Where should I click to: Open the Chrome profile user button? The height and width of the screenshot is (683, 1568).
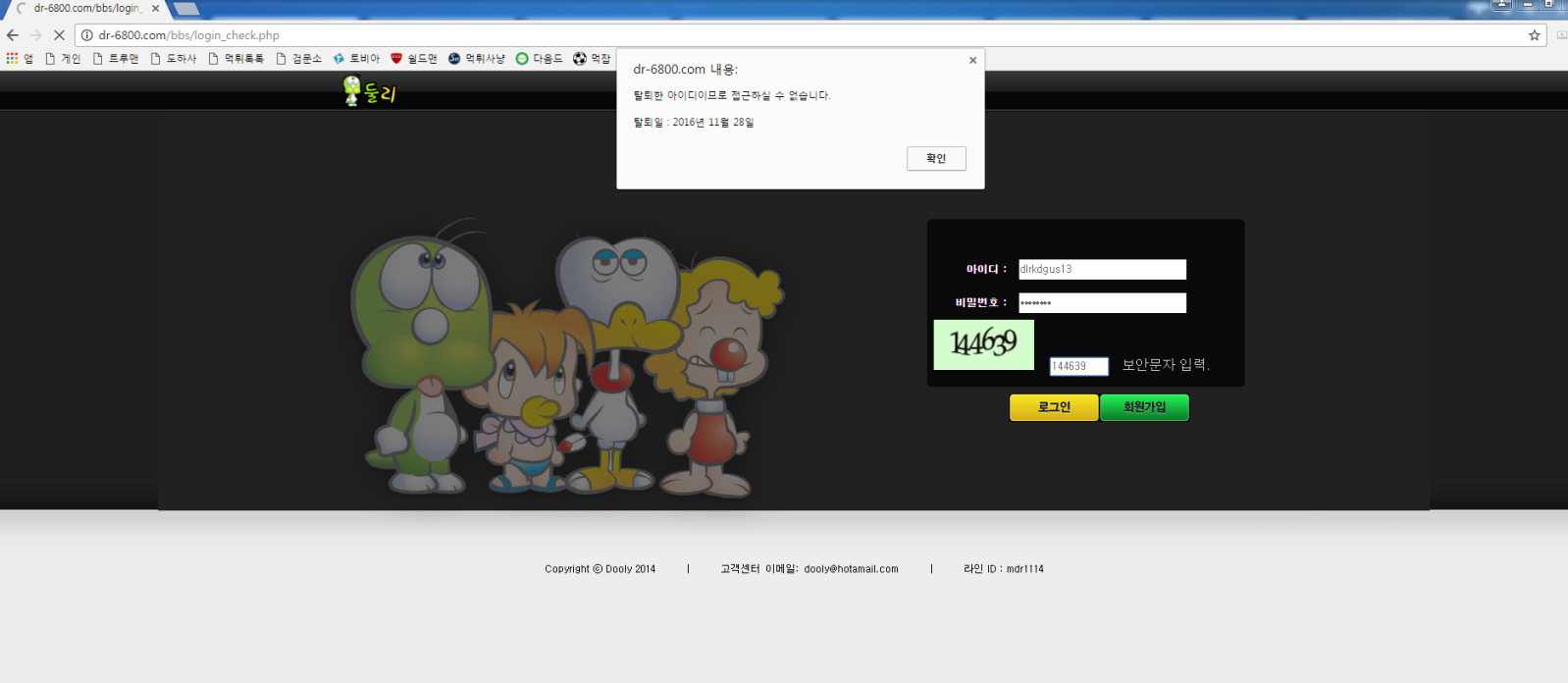[1501, 5]
